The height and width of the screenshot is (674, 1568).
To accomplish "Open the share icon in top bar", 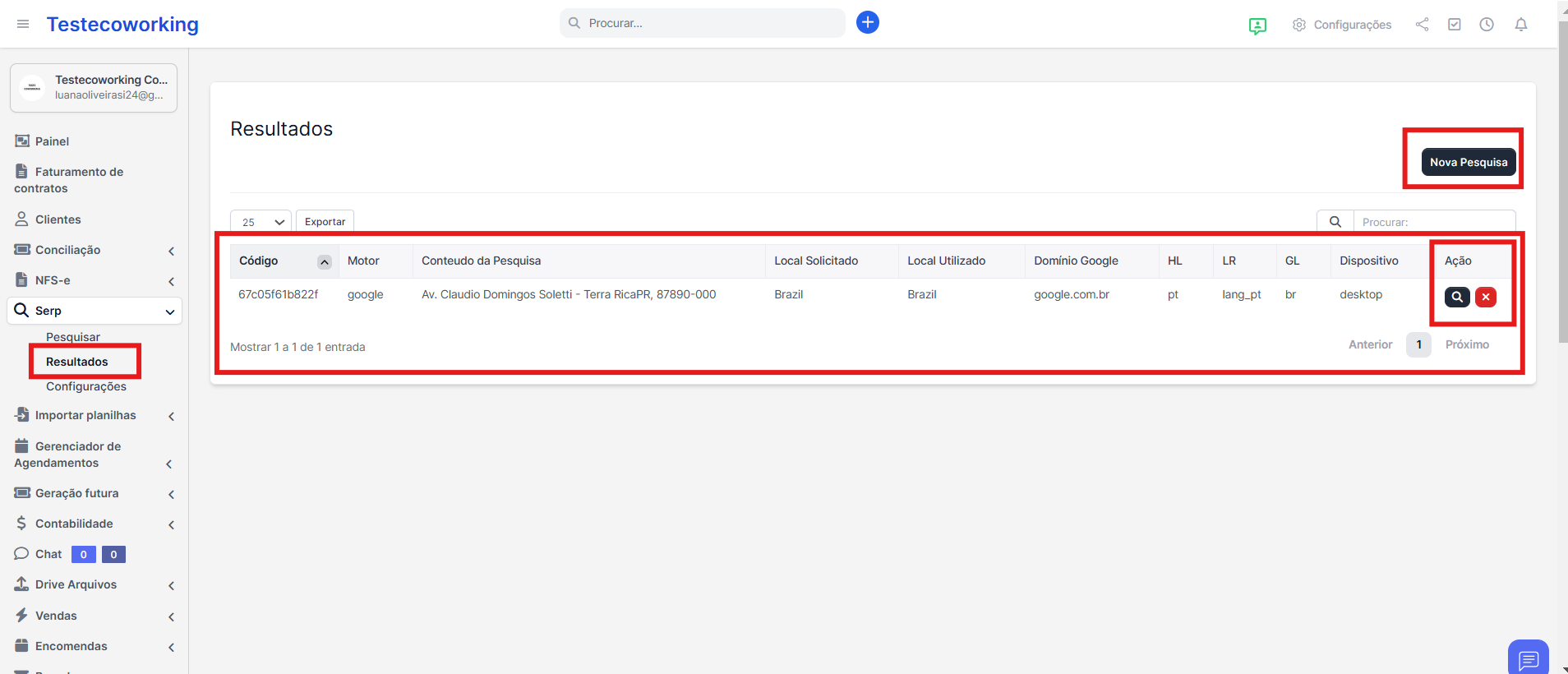I will point(1422,25).
